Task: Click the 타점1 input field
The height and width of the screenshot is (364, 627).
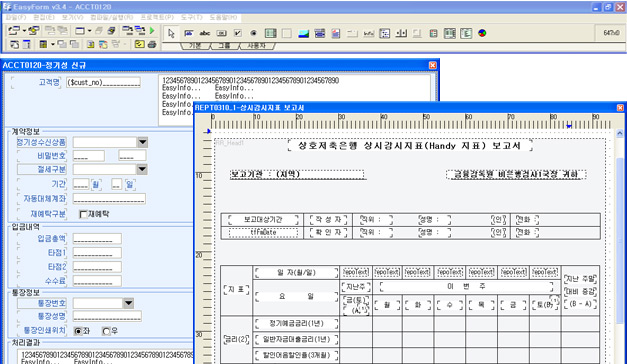Action: [97, 253]
